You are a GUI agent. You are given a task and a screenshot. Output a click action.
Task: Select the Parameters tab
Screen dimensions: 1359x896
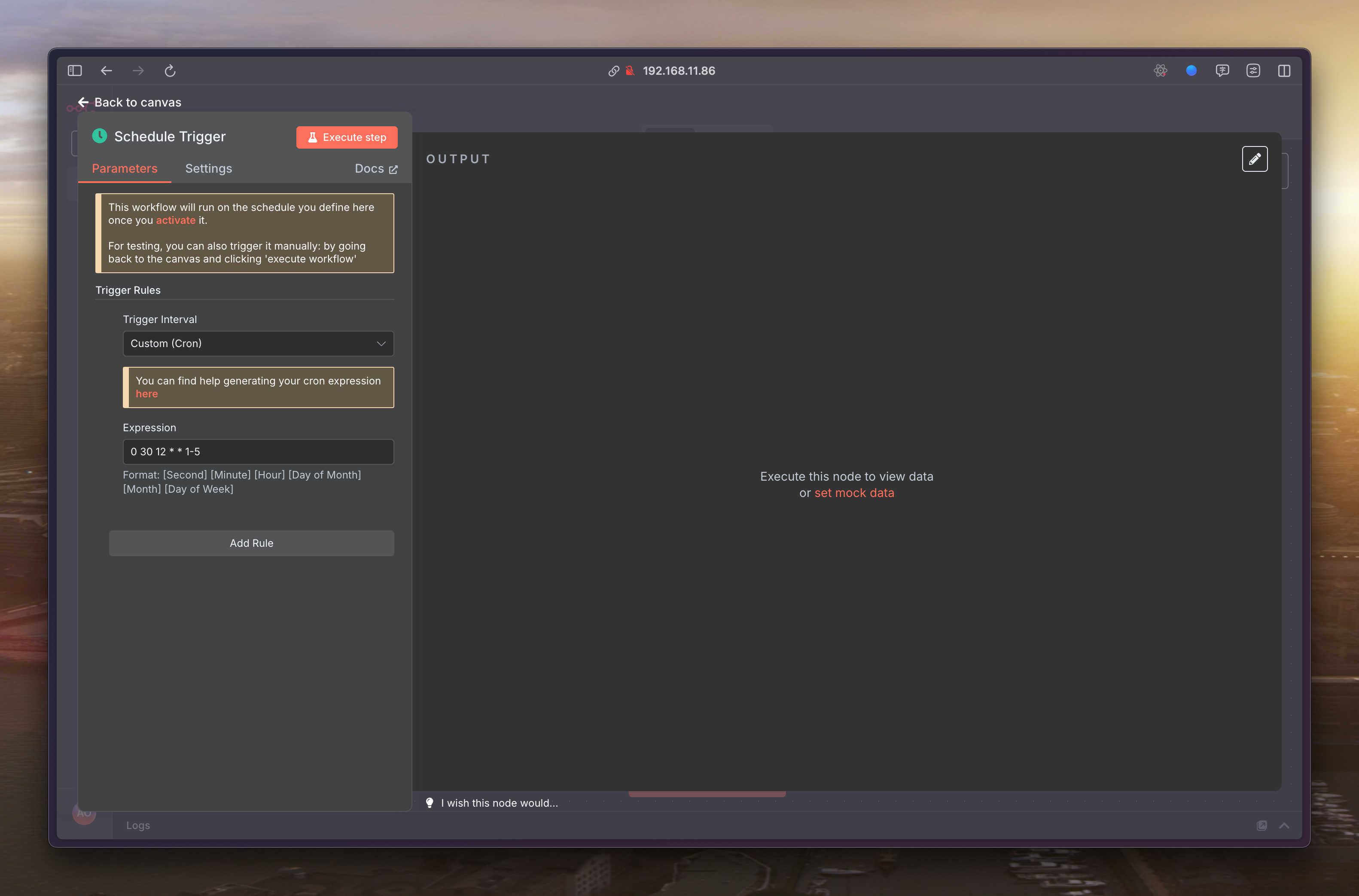(x=125, y=168)
